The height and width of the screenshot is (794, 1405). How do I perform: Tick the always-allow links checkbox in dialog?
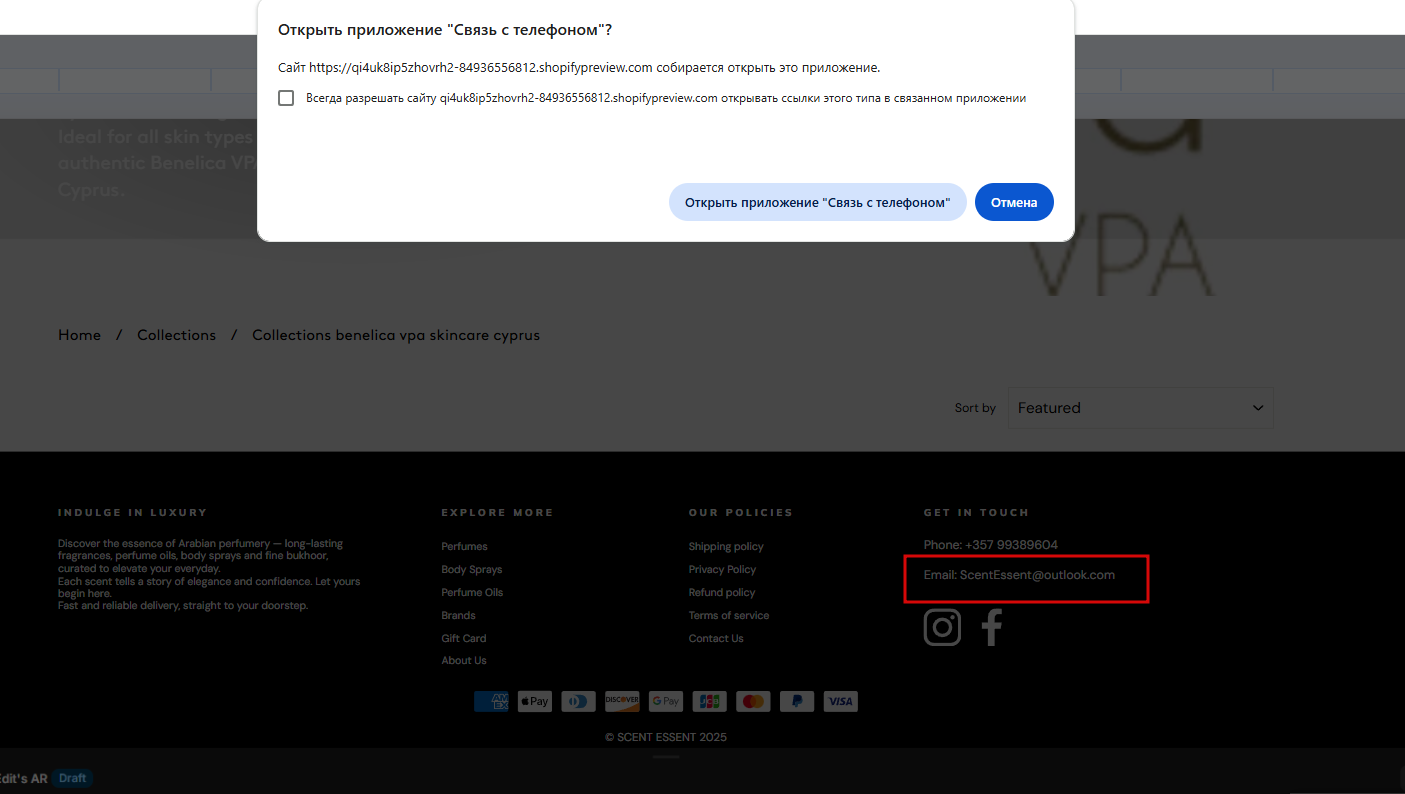(286, 98)
